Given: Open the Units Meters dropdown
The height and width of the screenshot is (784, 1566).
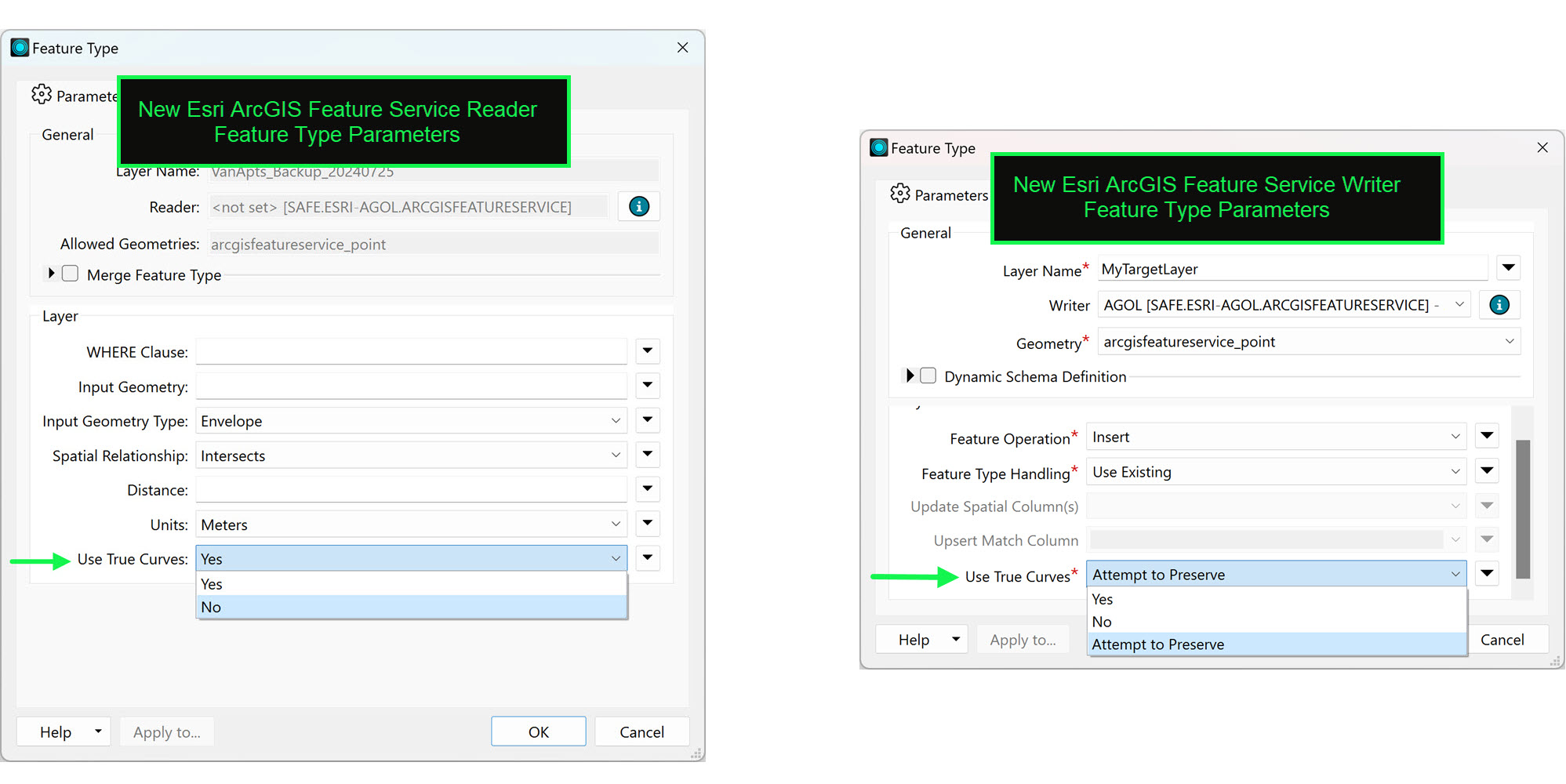Looking at the screenshot, I should (412, 524).
